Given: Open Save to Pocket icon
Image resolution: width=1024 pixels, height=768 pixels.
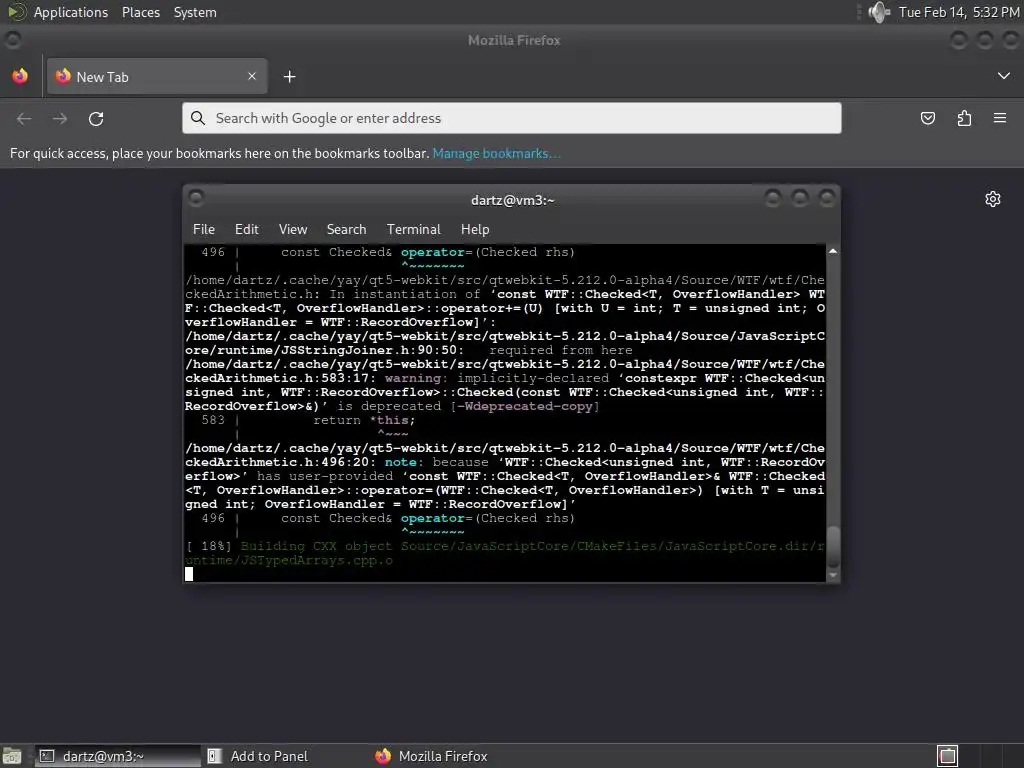Looking at the screenshot, I should click(927, 118).
